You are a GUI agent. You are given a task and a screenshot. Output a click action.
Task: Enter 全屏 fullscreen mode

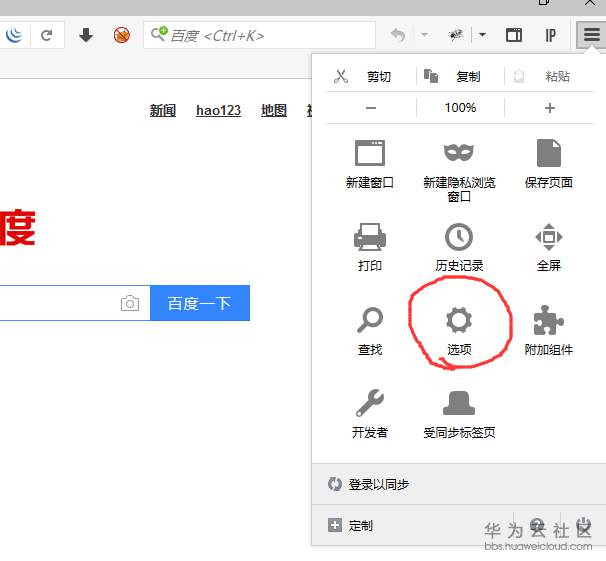point(548,247)
